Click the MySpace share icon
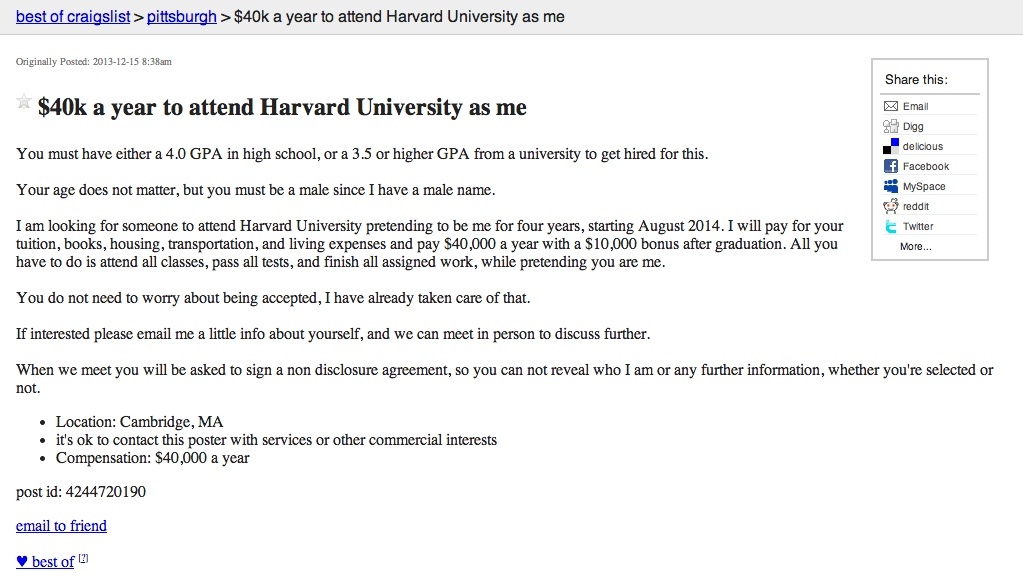 point(890,186)
